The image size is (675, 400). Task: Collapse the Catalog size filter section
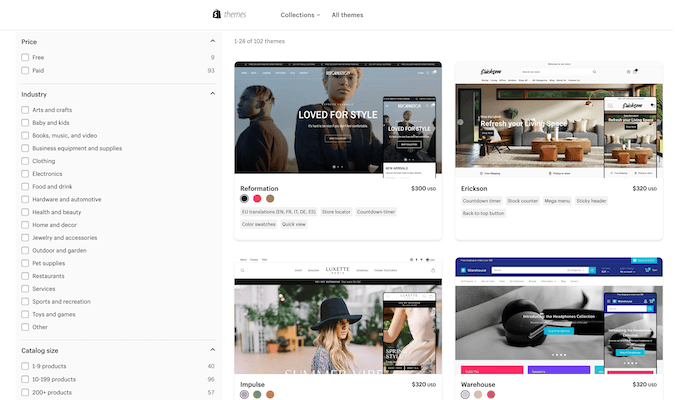(213, 350)
